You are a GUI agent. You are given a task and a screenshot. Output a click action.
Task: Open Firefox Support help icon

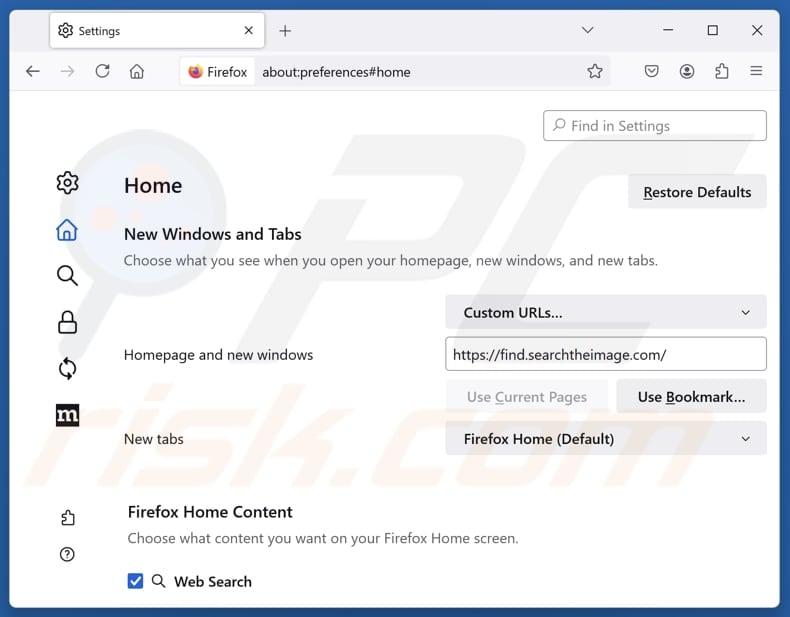[x=67, y=554]
